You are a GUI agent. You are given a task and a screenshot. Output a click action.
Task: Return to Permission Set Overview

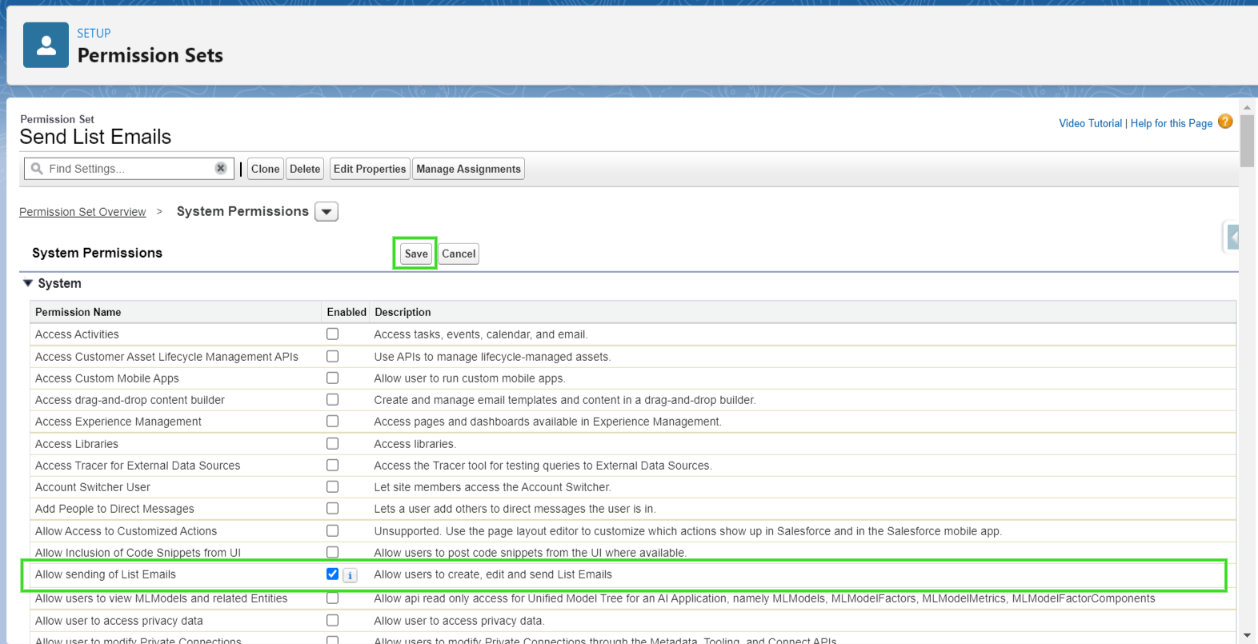click(82, 211)
